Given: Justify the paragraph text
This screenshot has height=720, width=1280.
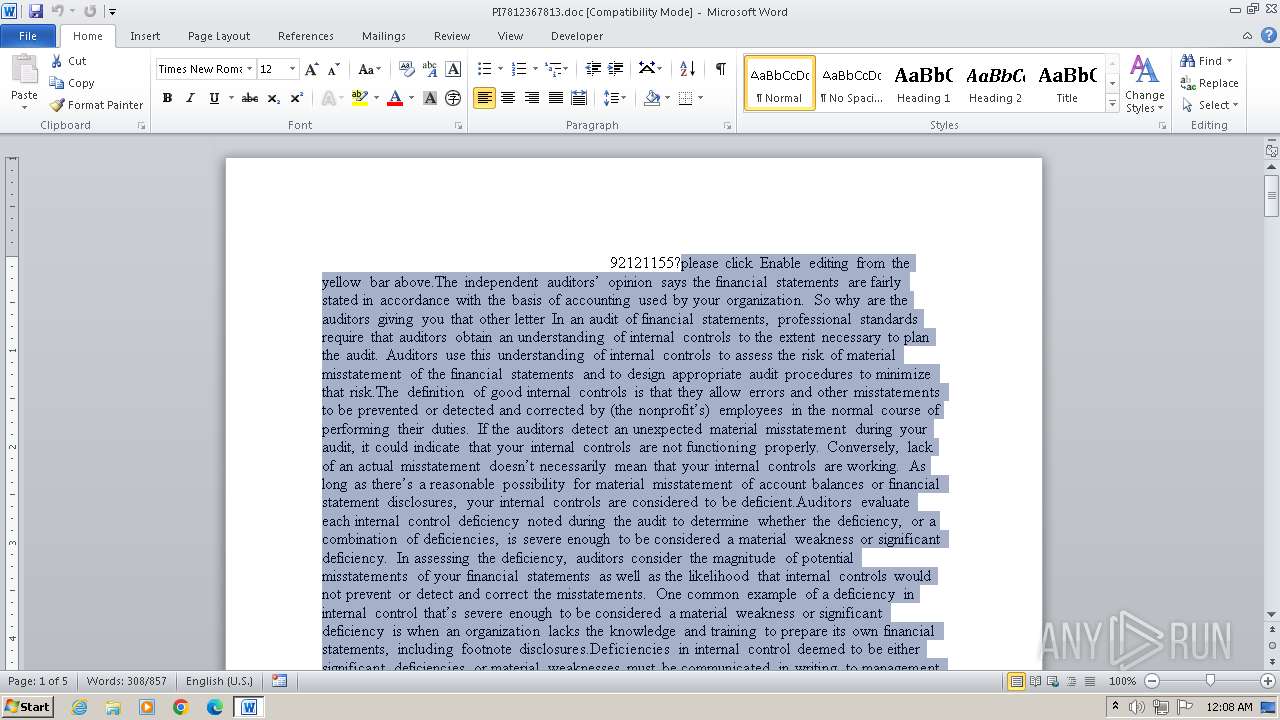Looking at the screenshot, I should pos(555,98).
